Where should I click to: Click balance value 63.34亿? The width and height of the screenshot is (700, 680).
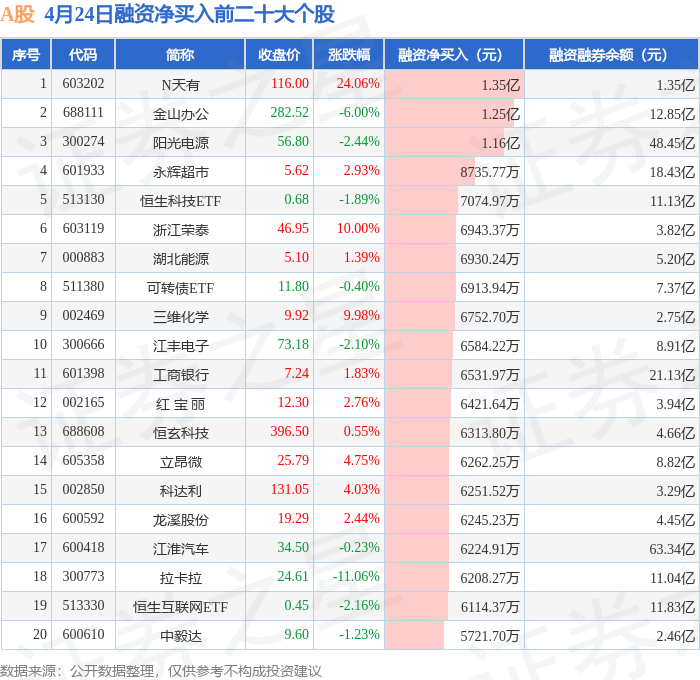pos(672,549)
